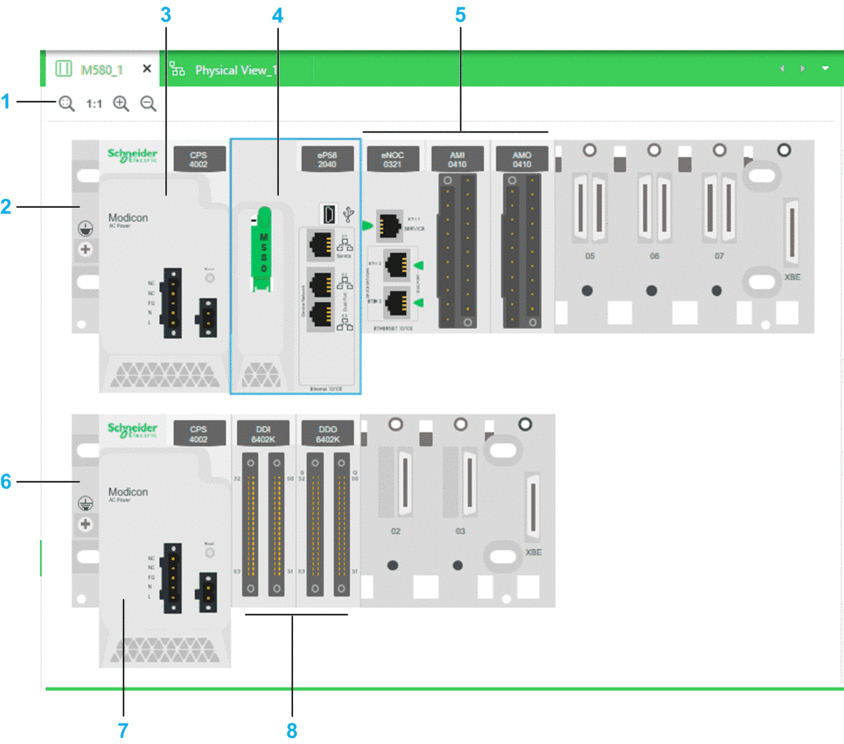This screenshot has height=744, width=844.
Task: Click the Schneider Electric logo on the lower rack
Action: (x=132, y=430)
